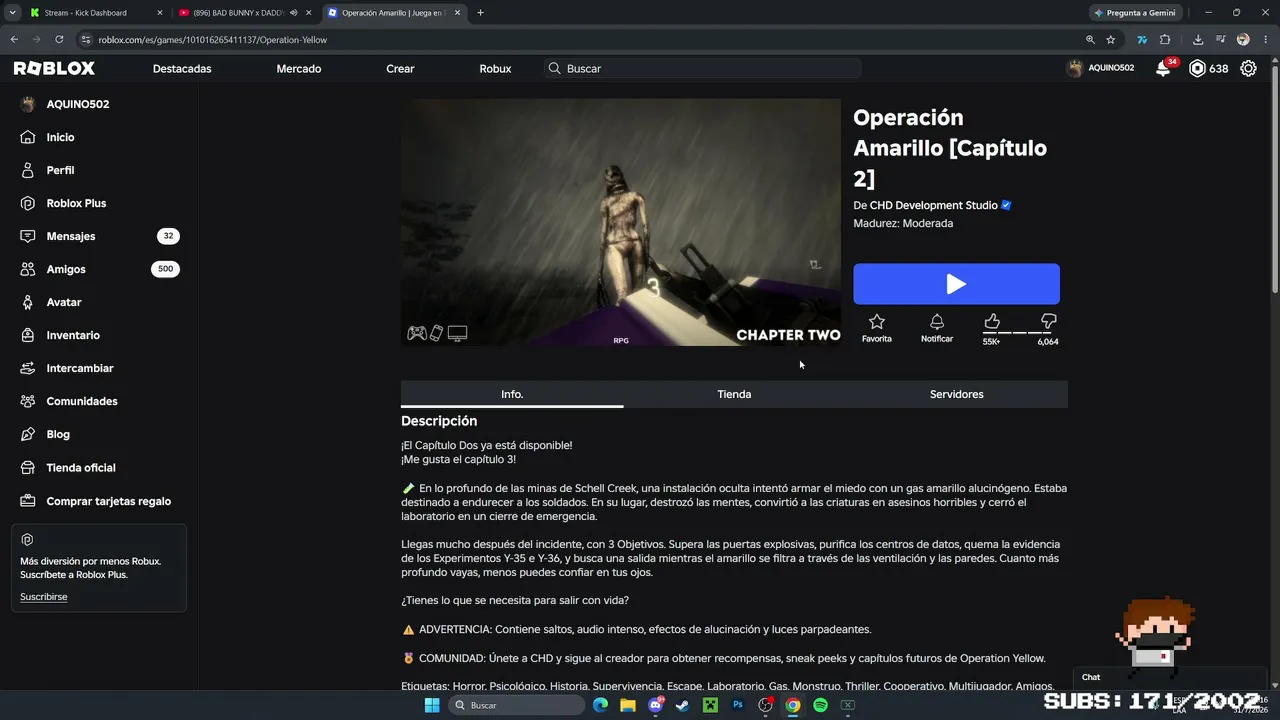Open File Explorer from the taskbar
The height and width of the screenshot is (720, 1280).
point(628,705)
